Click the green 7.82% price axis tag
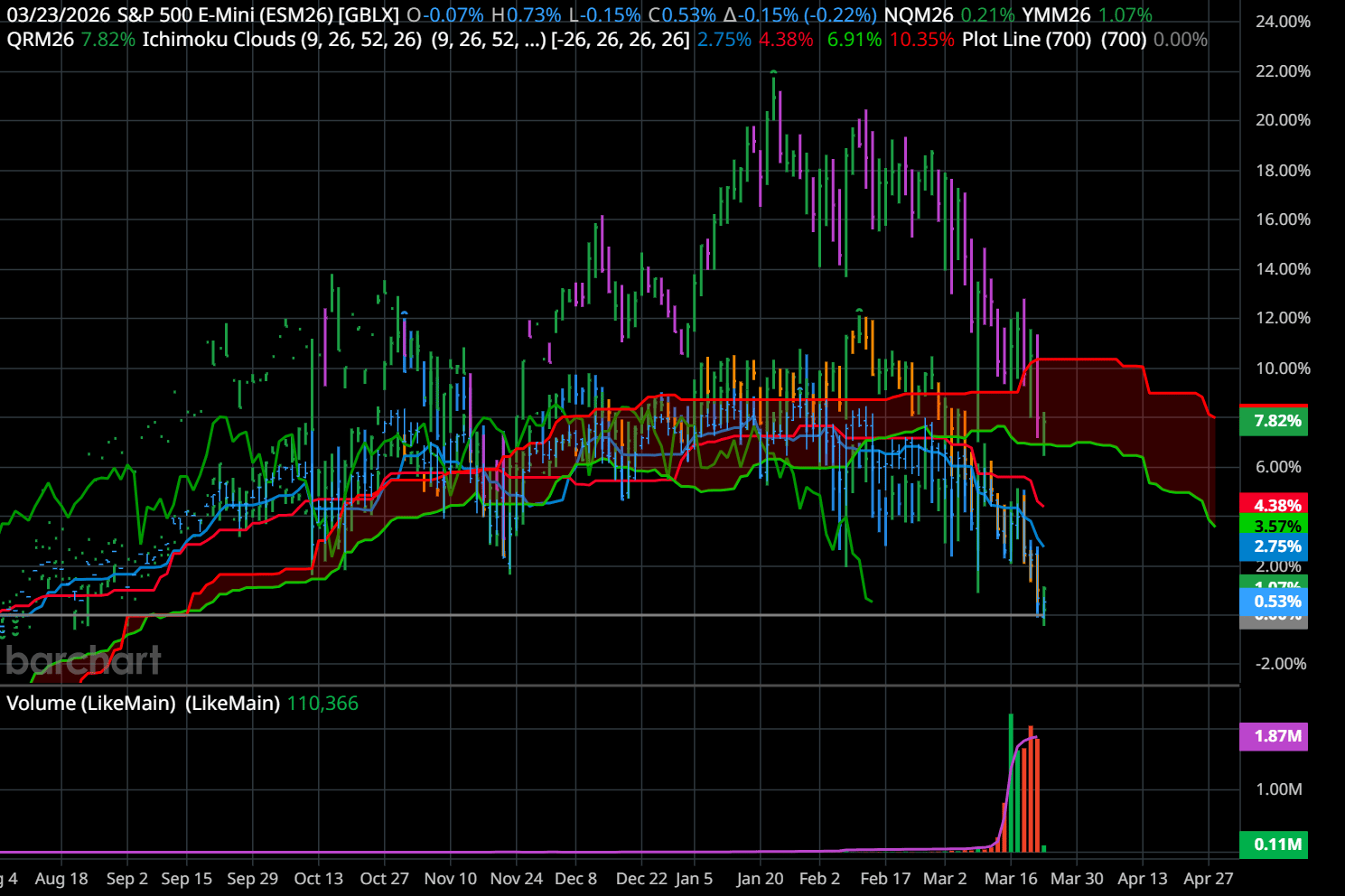Screen dimensions: 1345x896 click(x=1275, y=421)
